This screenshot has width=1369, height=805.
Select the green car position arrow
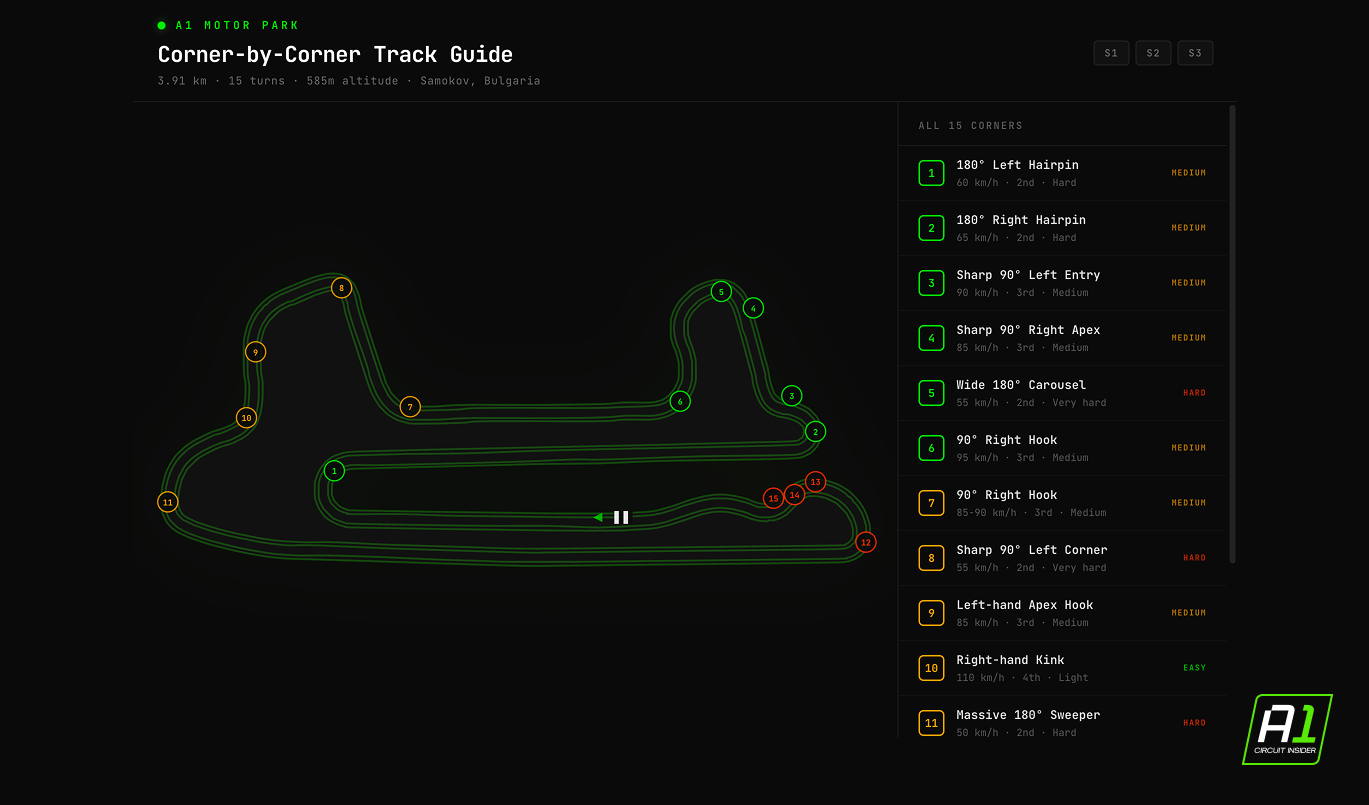click(598, 517)
